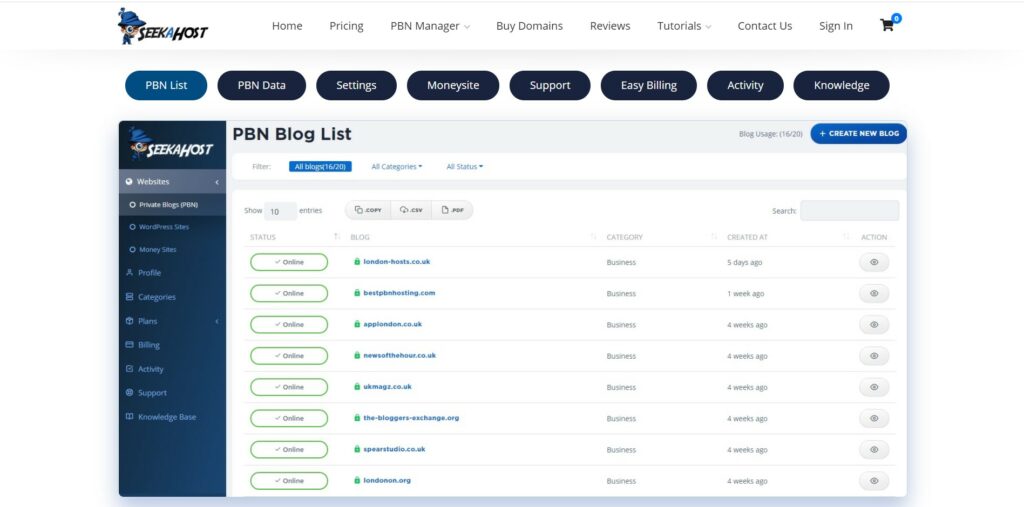Change the show entries count field

coord(280,211)
